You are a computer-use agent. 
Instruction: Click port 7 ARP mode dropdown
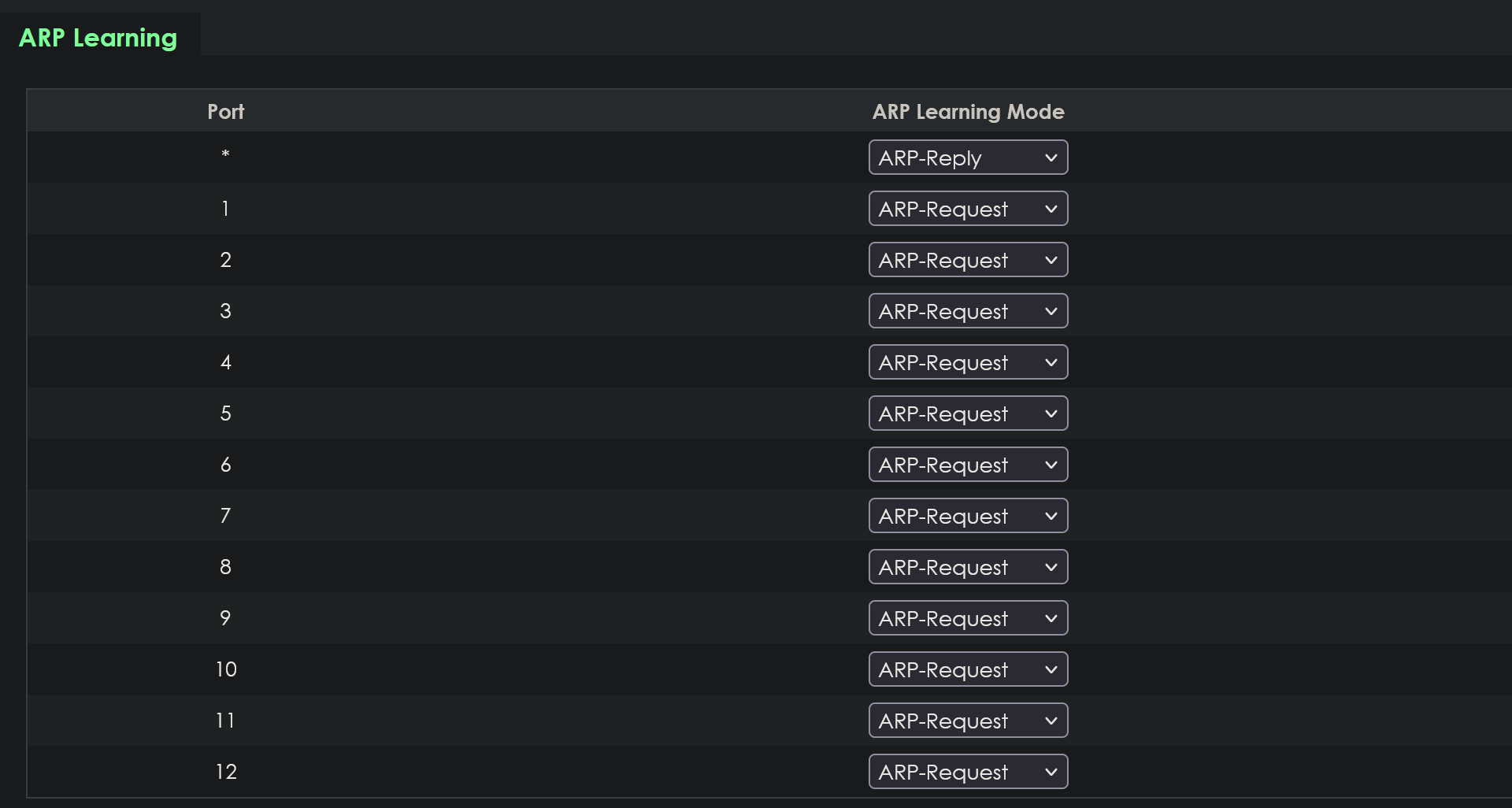click(968, 516)
